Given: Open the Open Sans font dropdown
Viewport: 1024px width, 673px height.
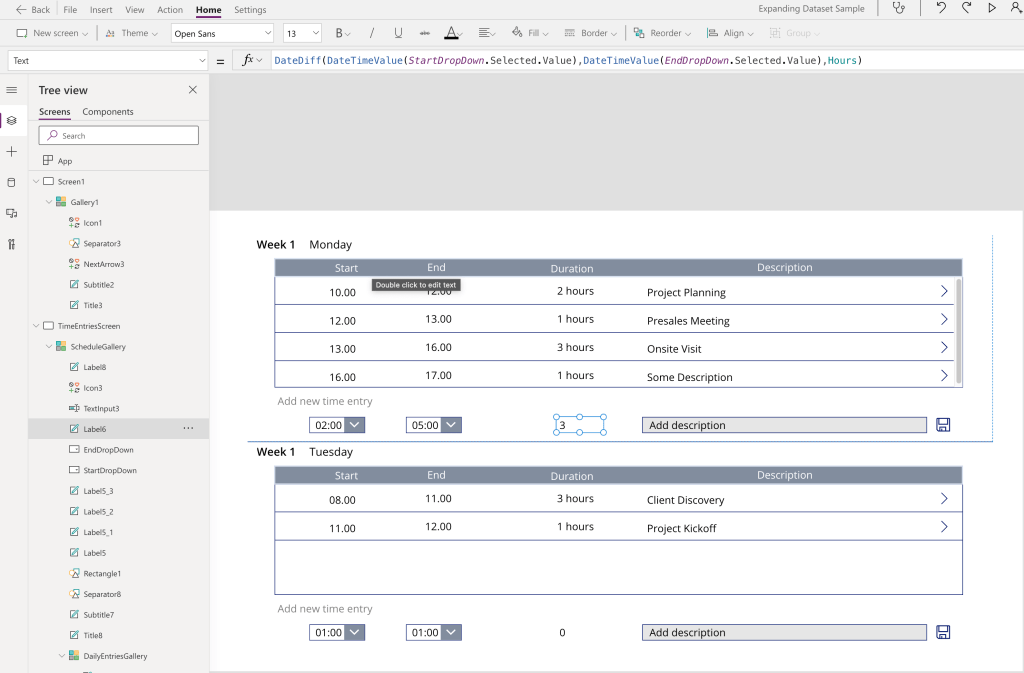Looking at the screenshot, I should pos(222,33).
